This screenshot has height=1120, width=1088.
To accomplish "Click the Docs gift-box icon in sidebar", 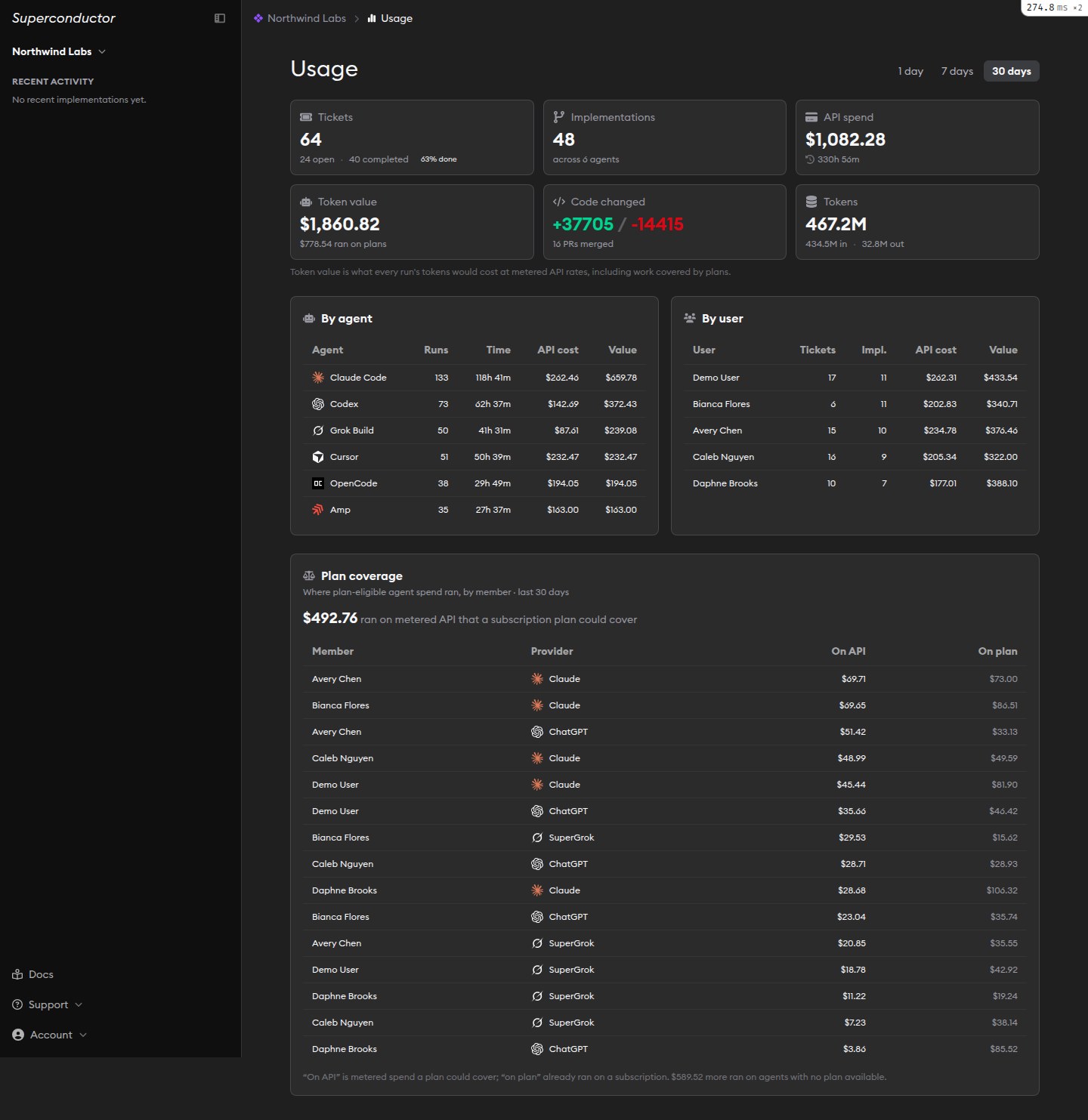I will (x=17, y=974).
